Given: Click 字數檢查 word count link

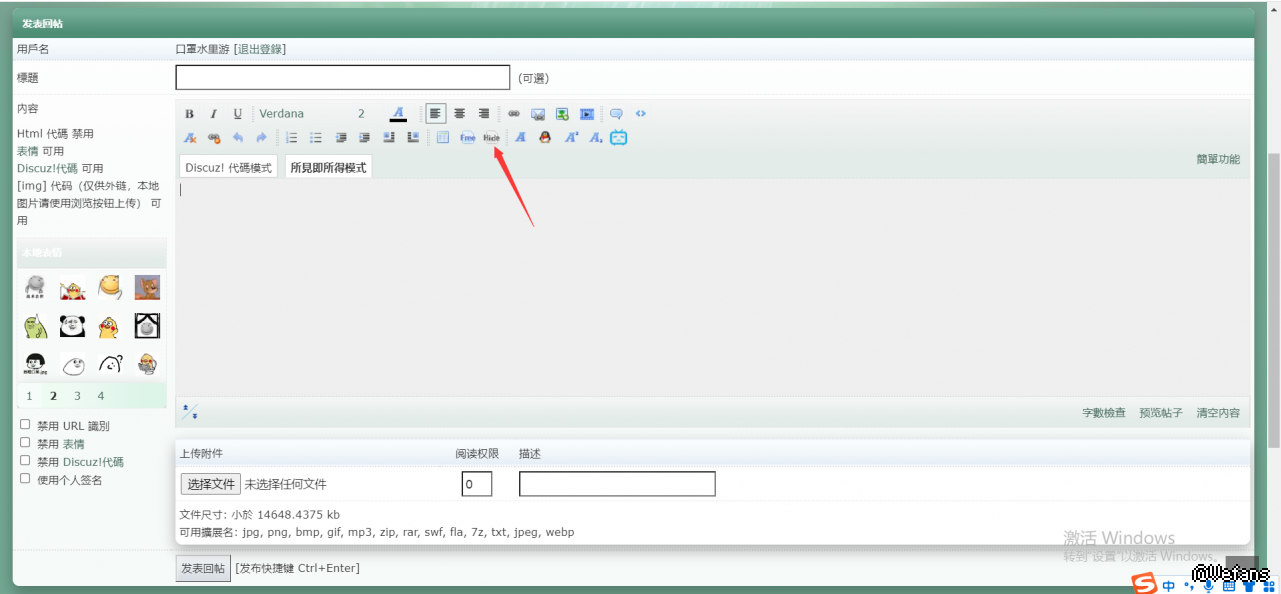Looking at the screenshot, I should 1104,413.
